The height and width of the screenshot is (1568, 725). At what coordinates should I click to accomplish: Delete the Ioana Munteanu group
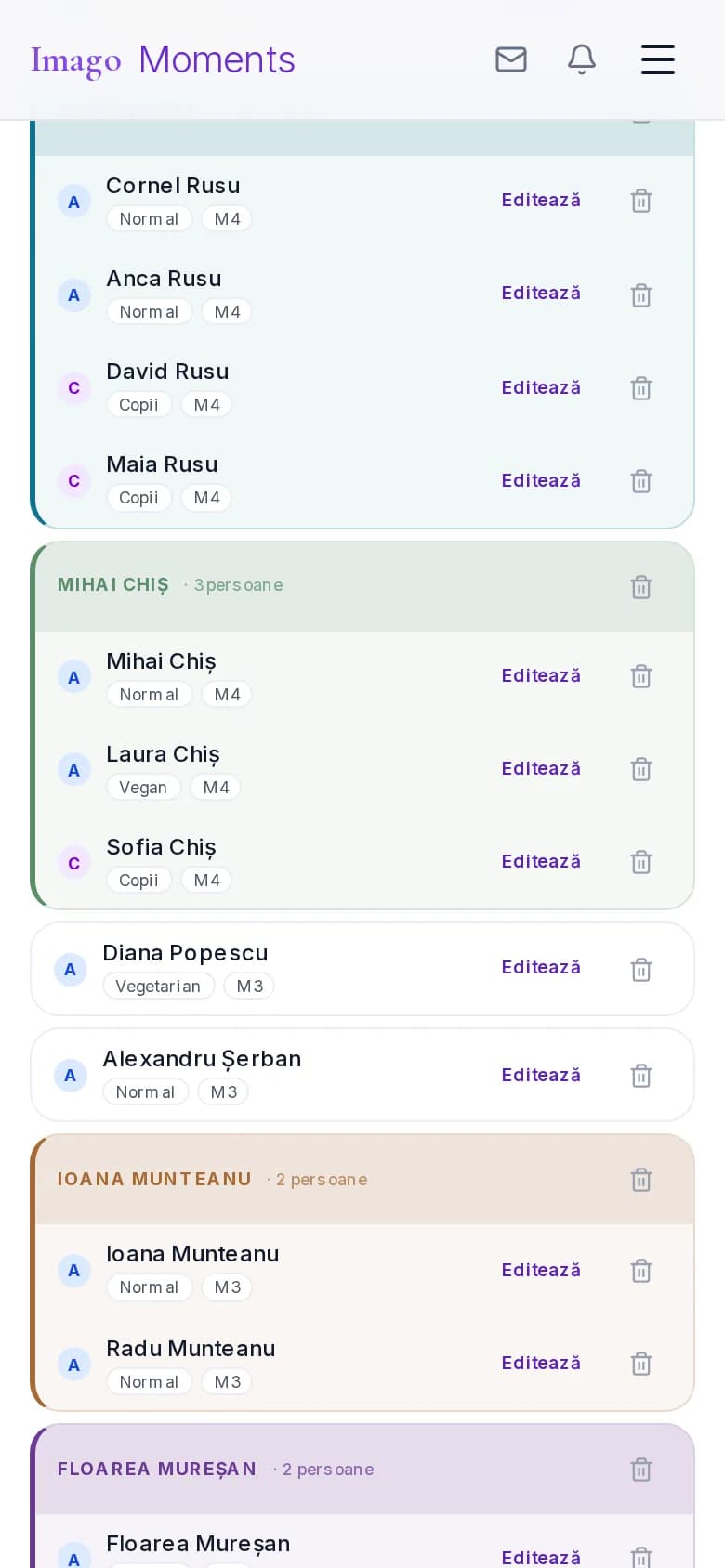click(641, 1179)
